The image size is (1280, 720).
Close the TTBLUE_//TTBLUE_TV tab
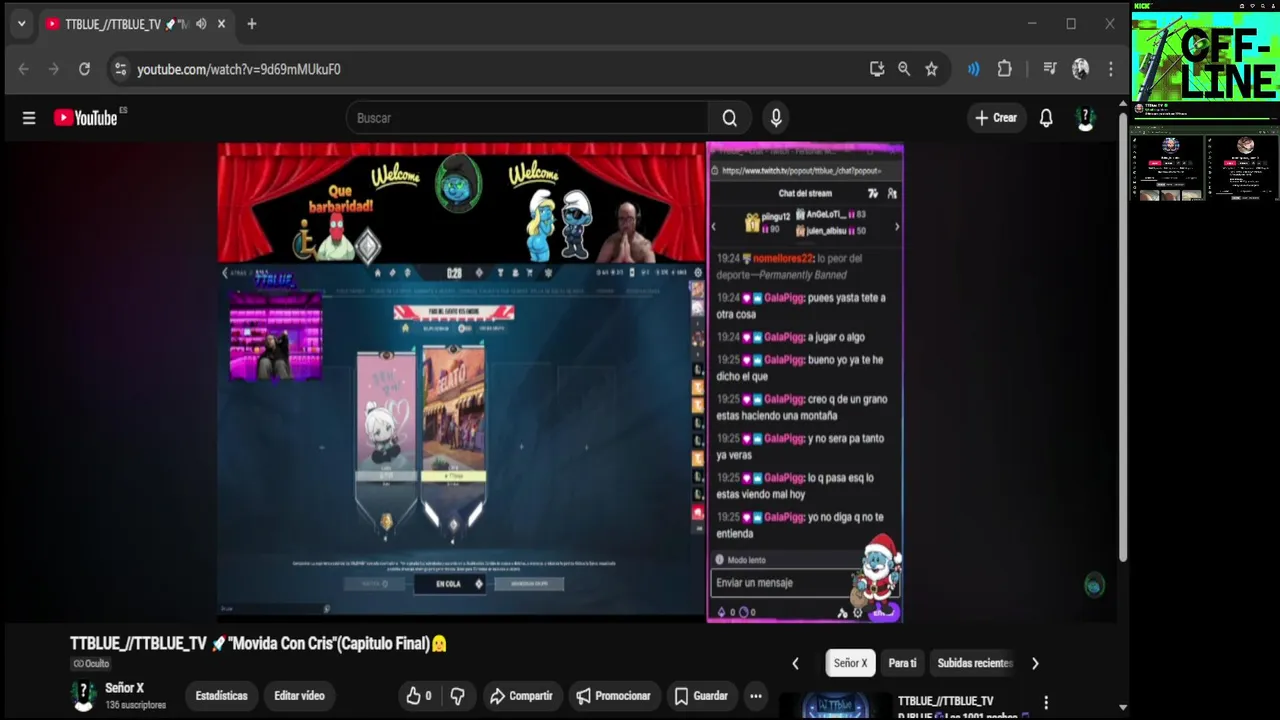coord(221,24)
